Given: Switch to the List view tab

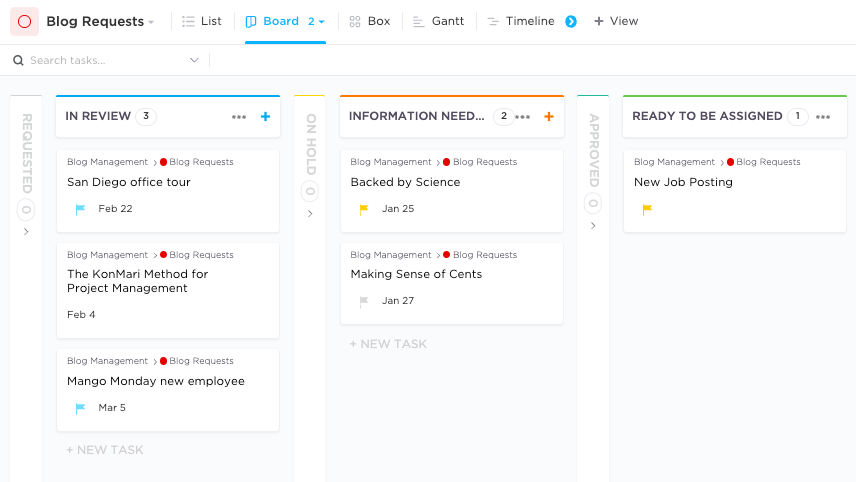Looking at the screenshot, I should 202,21.
